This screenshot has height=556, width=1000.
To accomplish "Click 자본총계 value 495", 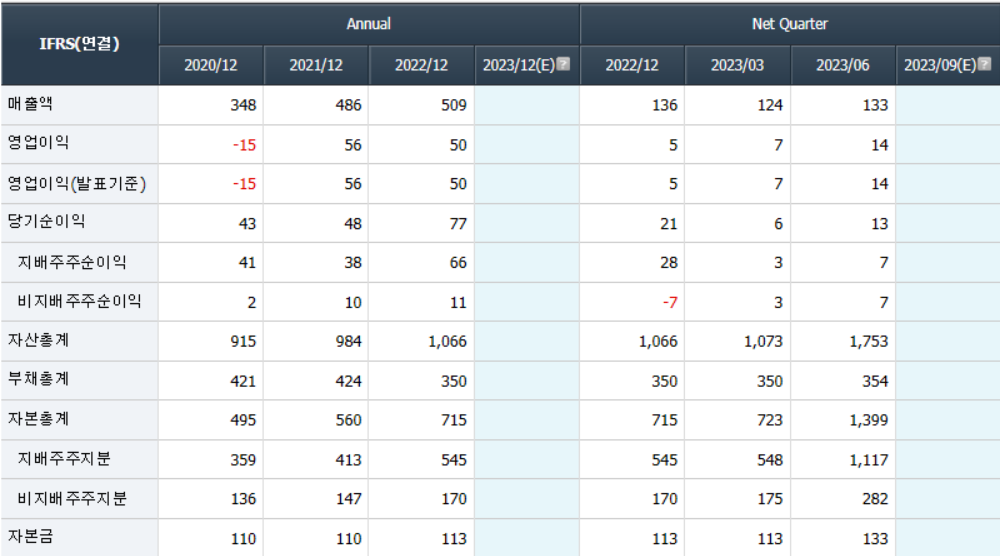I will (243, 420).
